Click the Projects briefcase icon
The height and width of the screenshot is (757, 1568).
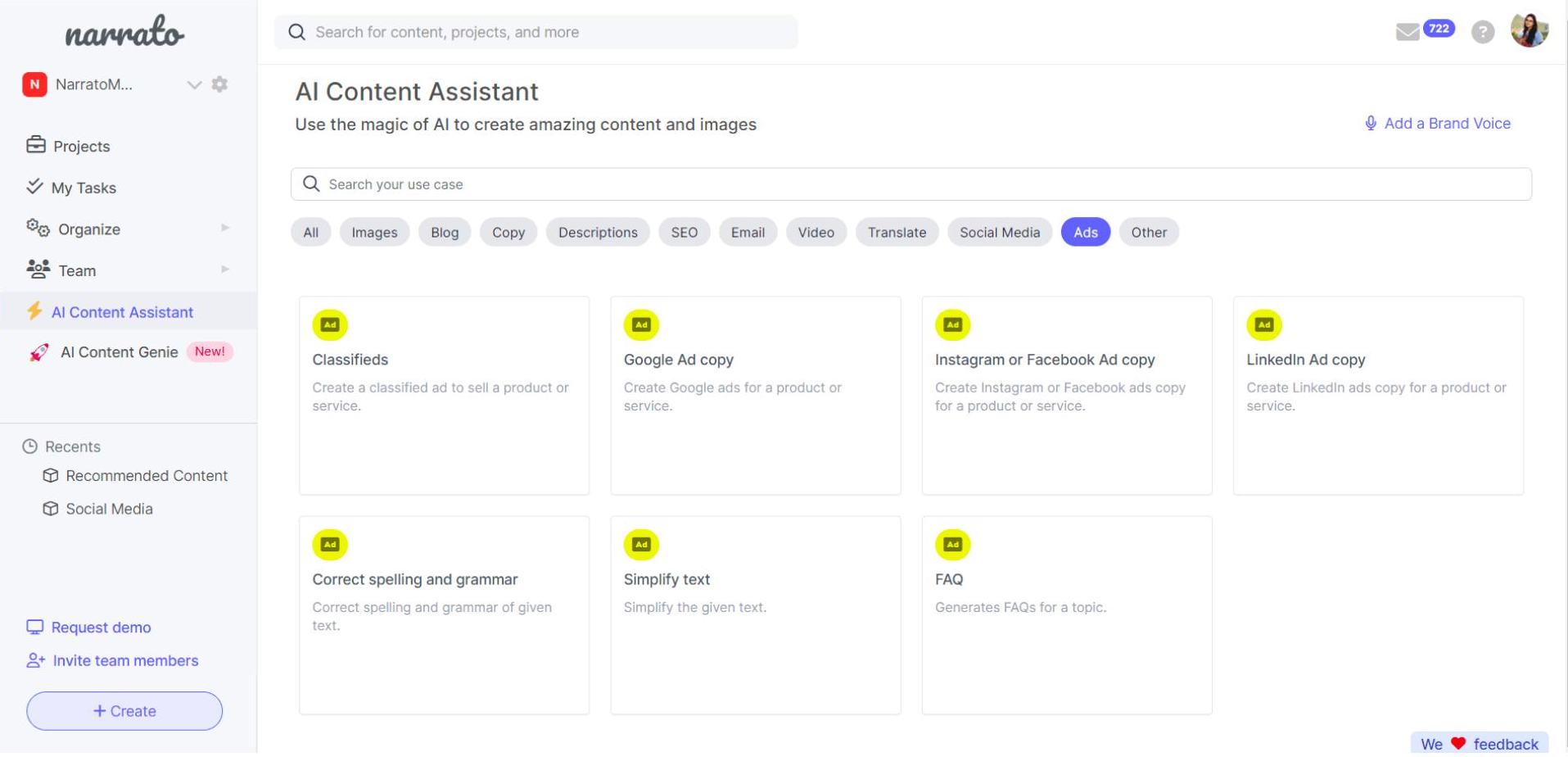tap(35, 145)
